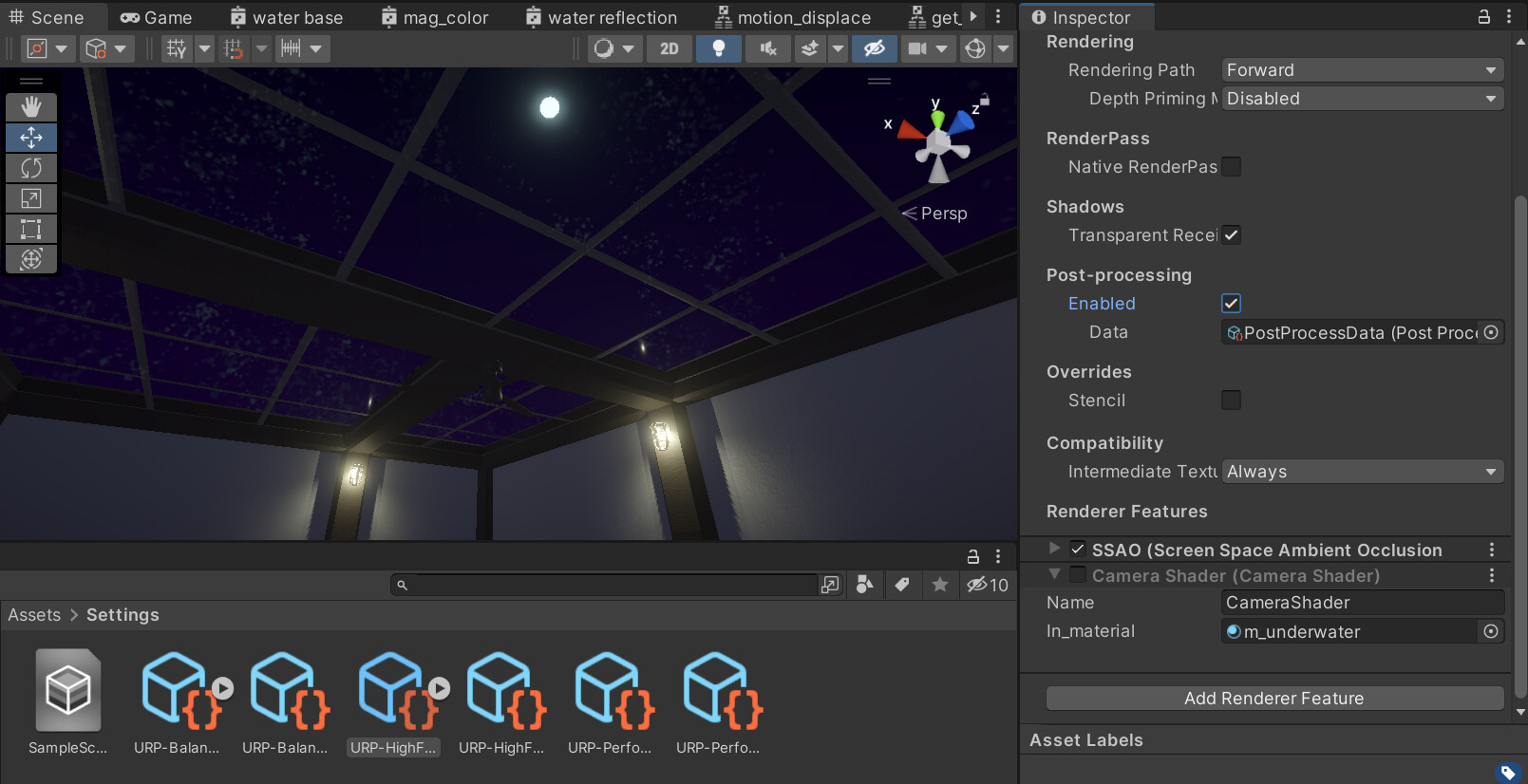Screen dimensions: 1528x784
Task: Toggle scene lighting bulb icon
Action: [x=719, y=48]
